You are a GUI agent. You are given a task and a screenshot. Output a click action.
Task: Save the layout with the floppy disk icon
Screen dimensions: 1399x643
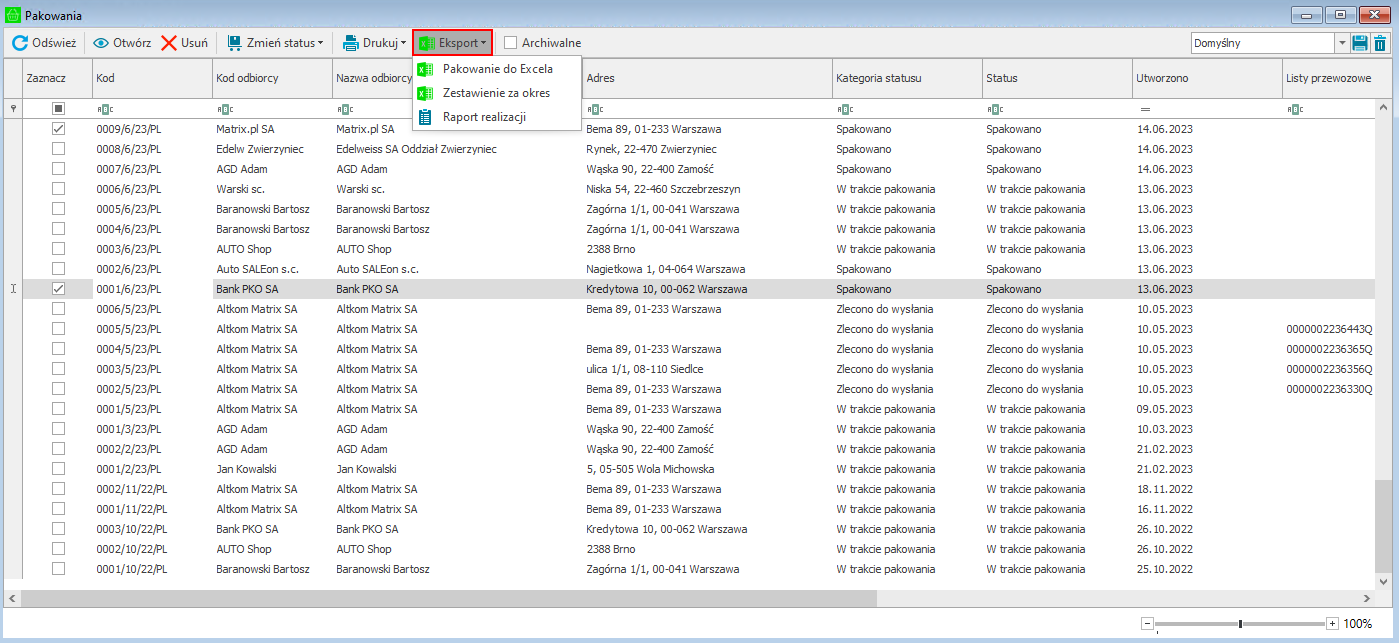coord(1360,43)
